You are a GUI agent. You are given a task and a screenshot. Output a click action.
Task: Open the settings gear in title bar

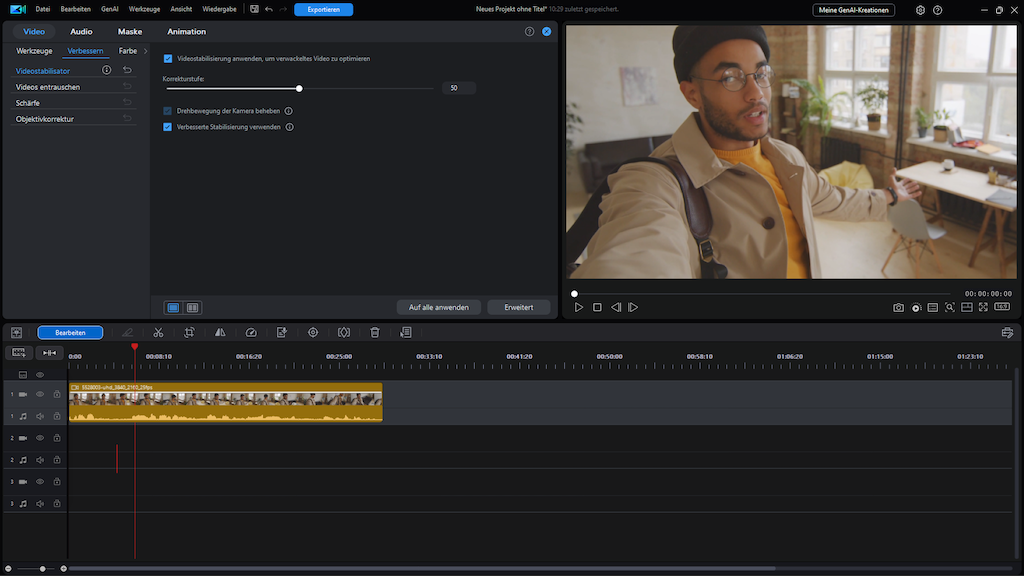[x=920, y=10]
